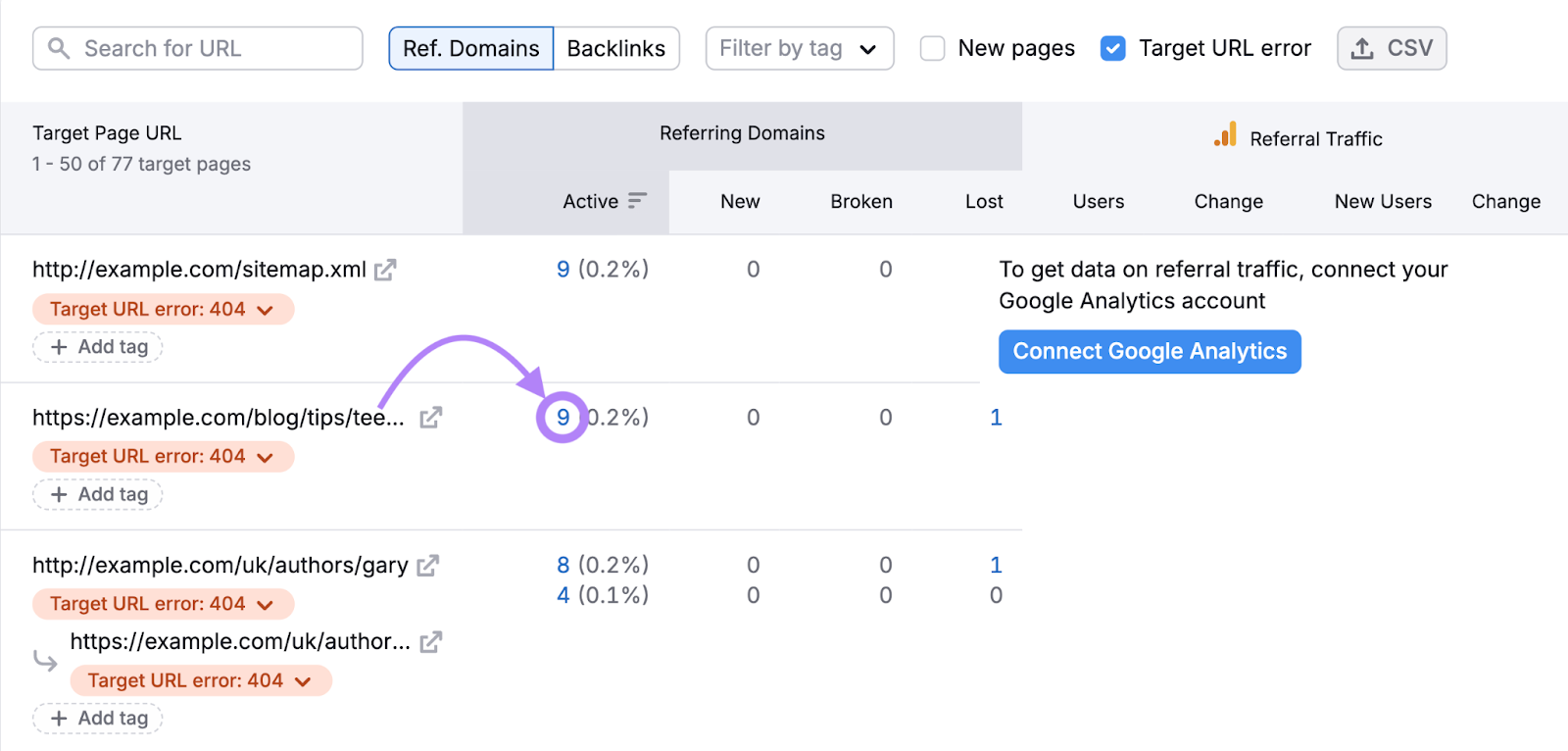Add tag to the sitemap.xml row
This screenshot has height=751, width=1568.
pyautogui.click(x=99, y=347)
